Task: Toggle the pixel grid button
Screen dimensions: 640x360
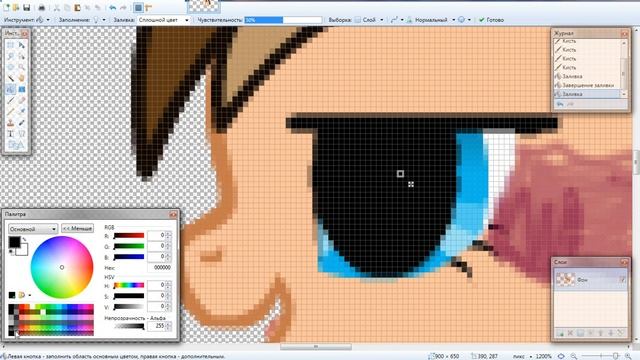Action: point(138,7)
